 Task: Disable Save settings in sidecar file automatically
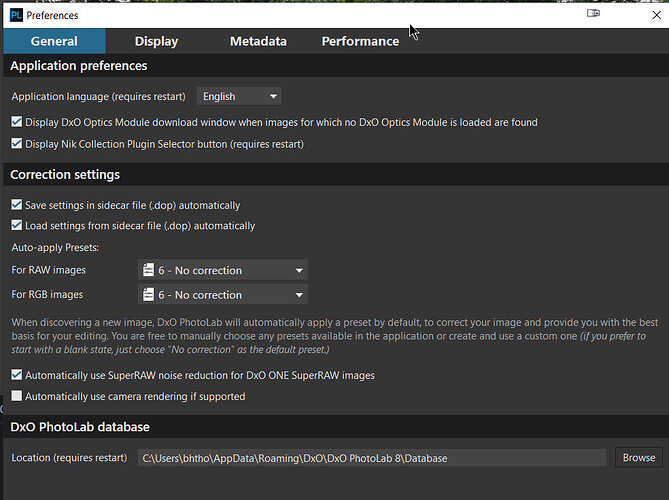[17, 205]
